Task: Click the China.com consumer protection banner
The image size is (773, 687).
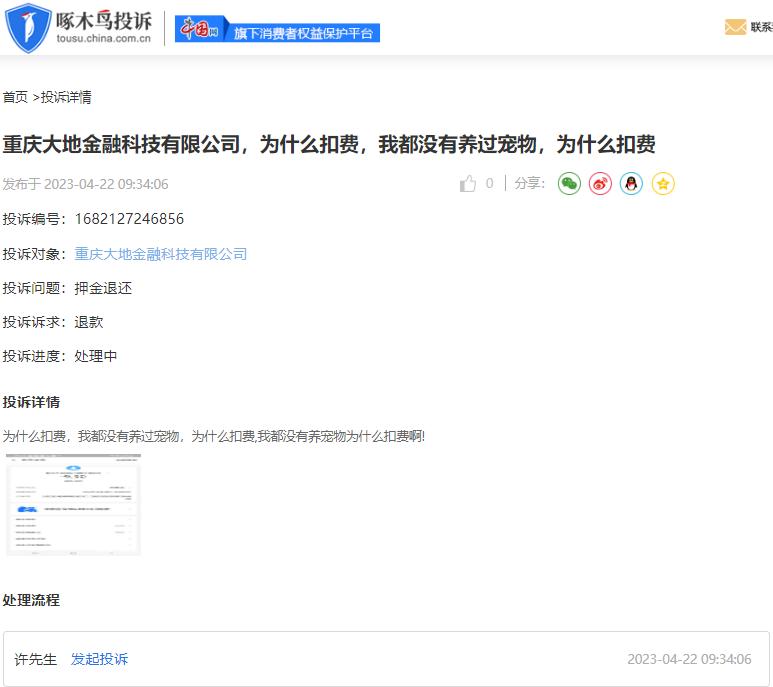Action: click(277, 29)
